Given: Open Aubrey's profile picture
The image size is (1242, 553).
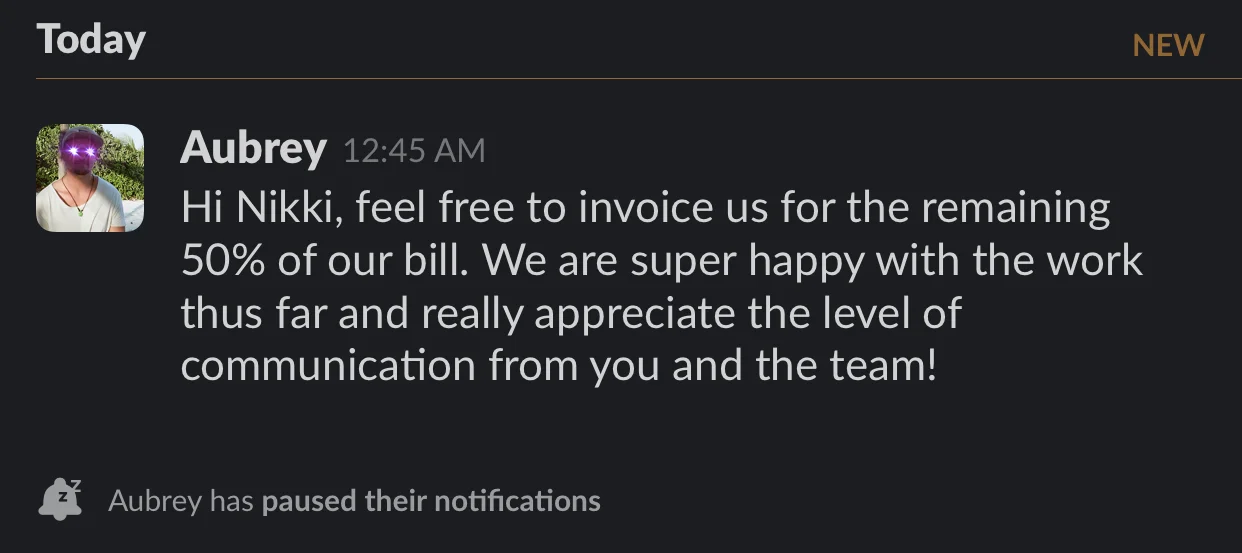Looking at the screenshot, I should (x=90, y=178).
